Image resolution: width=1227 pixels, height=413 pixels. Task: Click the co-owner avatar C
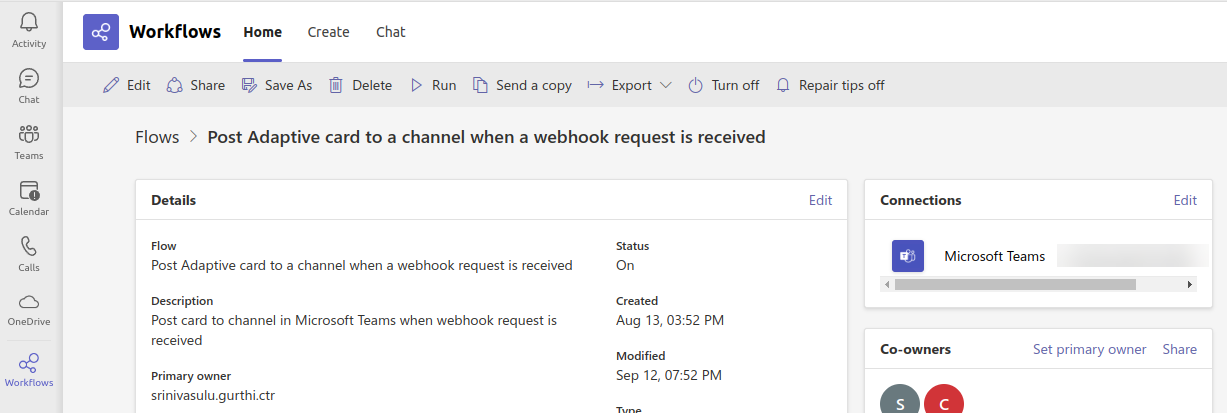click(944, 399)
